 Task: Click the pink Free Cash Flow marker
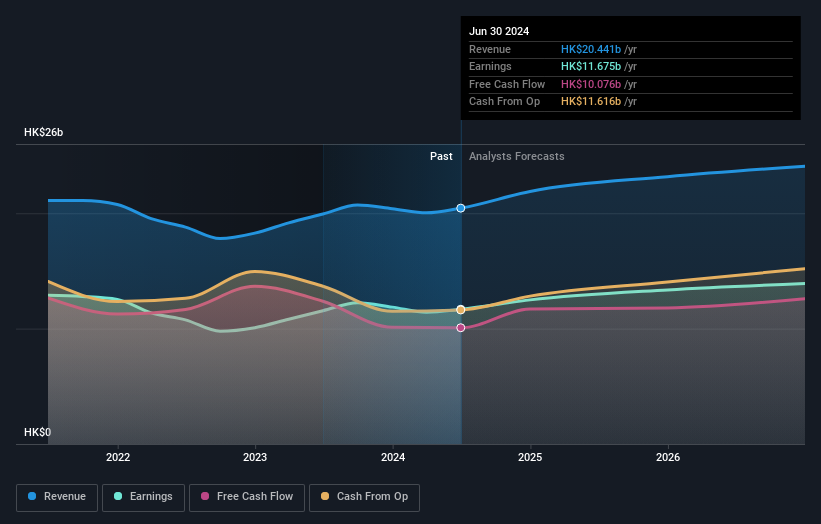click(x=461, y=328)
